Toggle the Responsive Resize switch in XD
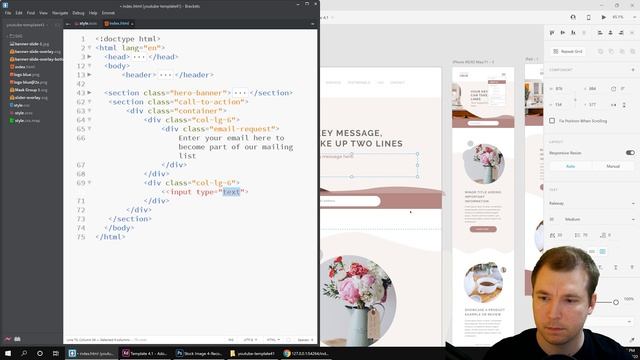The image size is (640, 360). point(630,153)
